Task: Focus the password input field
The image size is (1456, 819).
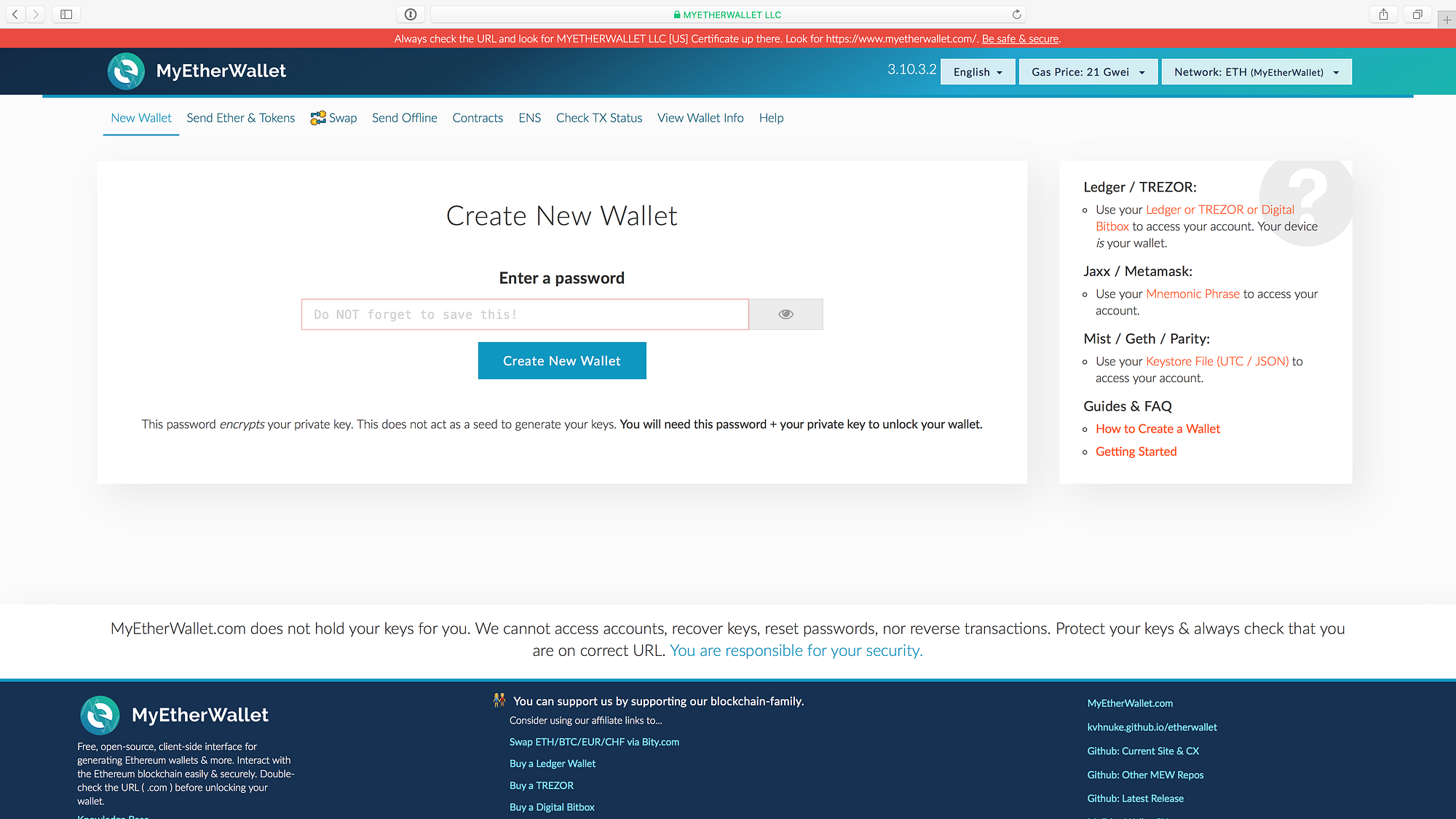Action: click(525, 314)
